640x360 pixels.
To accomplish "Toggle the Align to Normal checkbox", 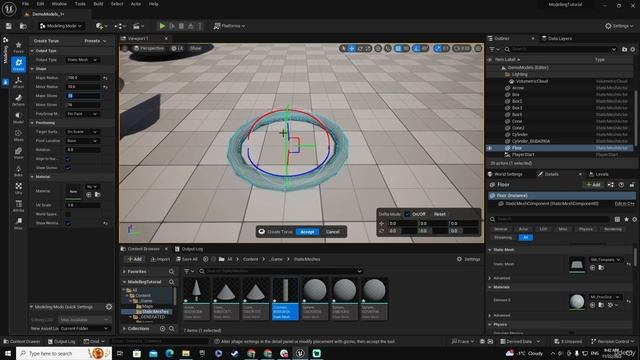I will (x=68, y=159).
